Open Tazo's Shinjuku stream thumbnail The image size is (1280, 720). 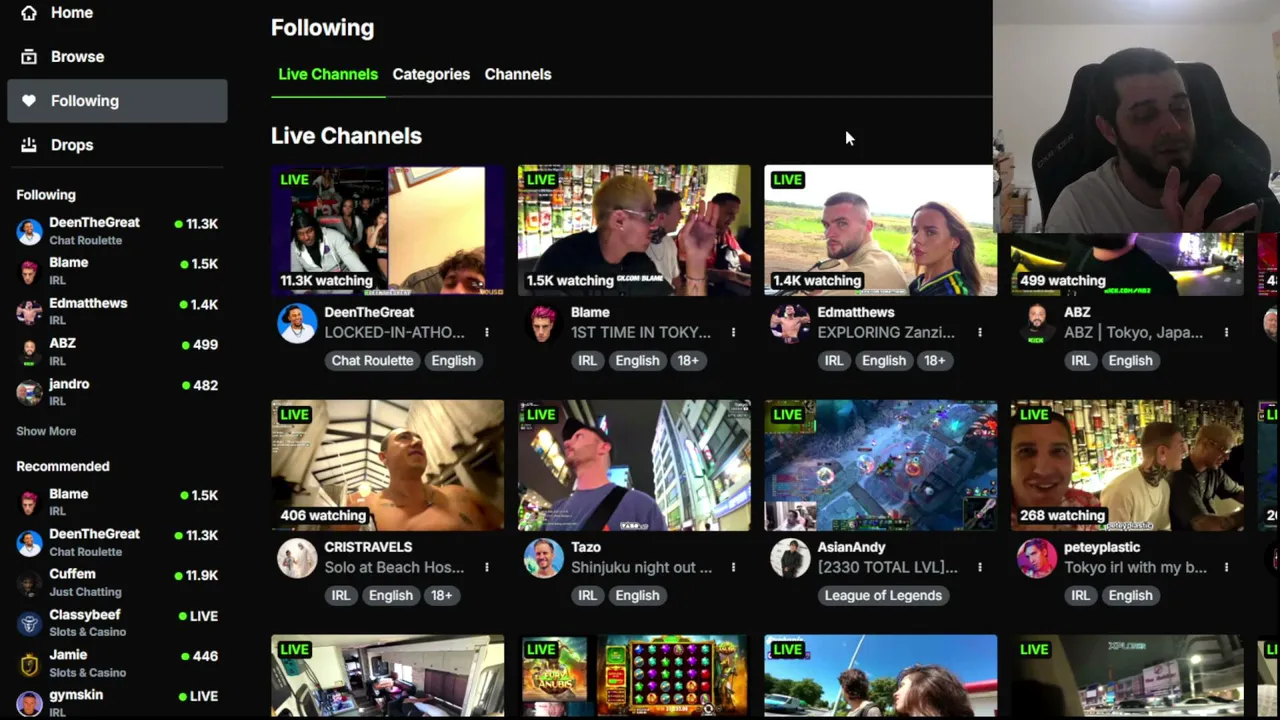click(634, 465)
